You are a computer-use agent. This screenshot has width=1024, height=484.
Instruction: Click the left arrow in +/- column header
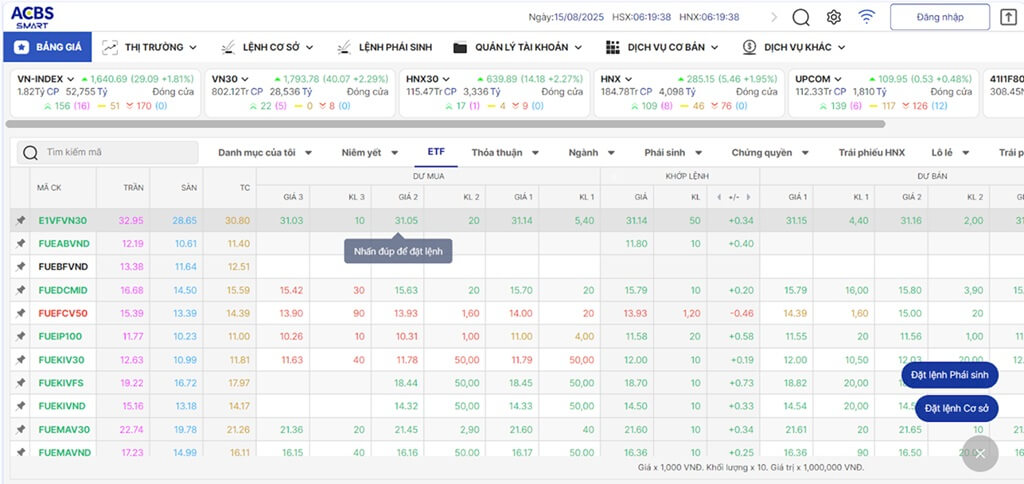pyautogui.click(x=719, y=197)
